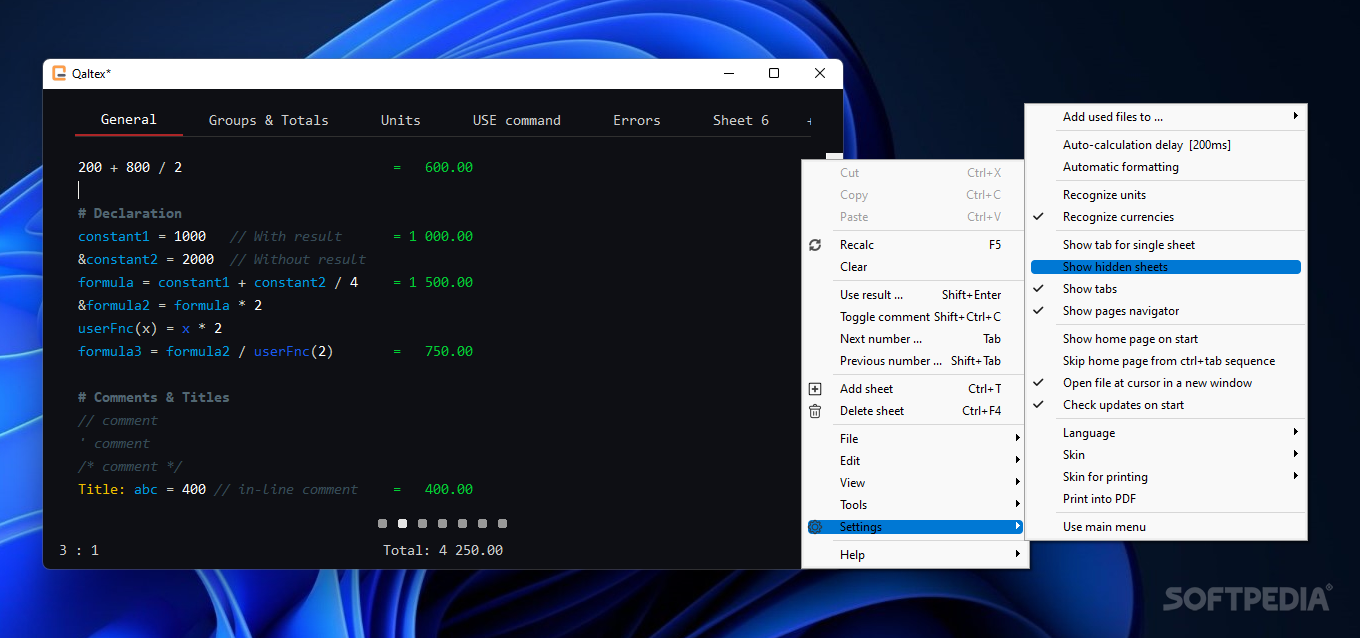Click the last page navigator dot

pos(502,523)
